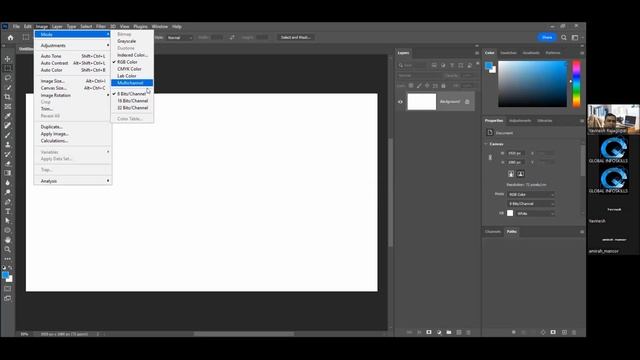This screenshot has height=360, width=640.
Task: Select Lab Color mode
Action: tap(132, 76)
